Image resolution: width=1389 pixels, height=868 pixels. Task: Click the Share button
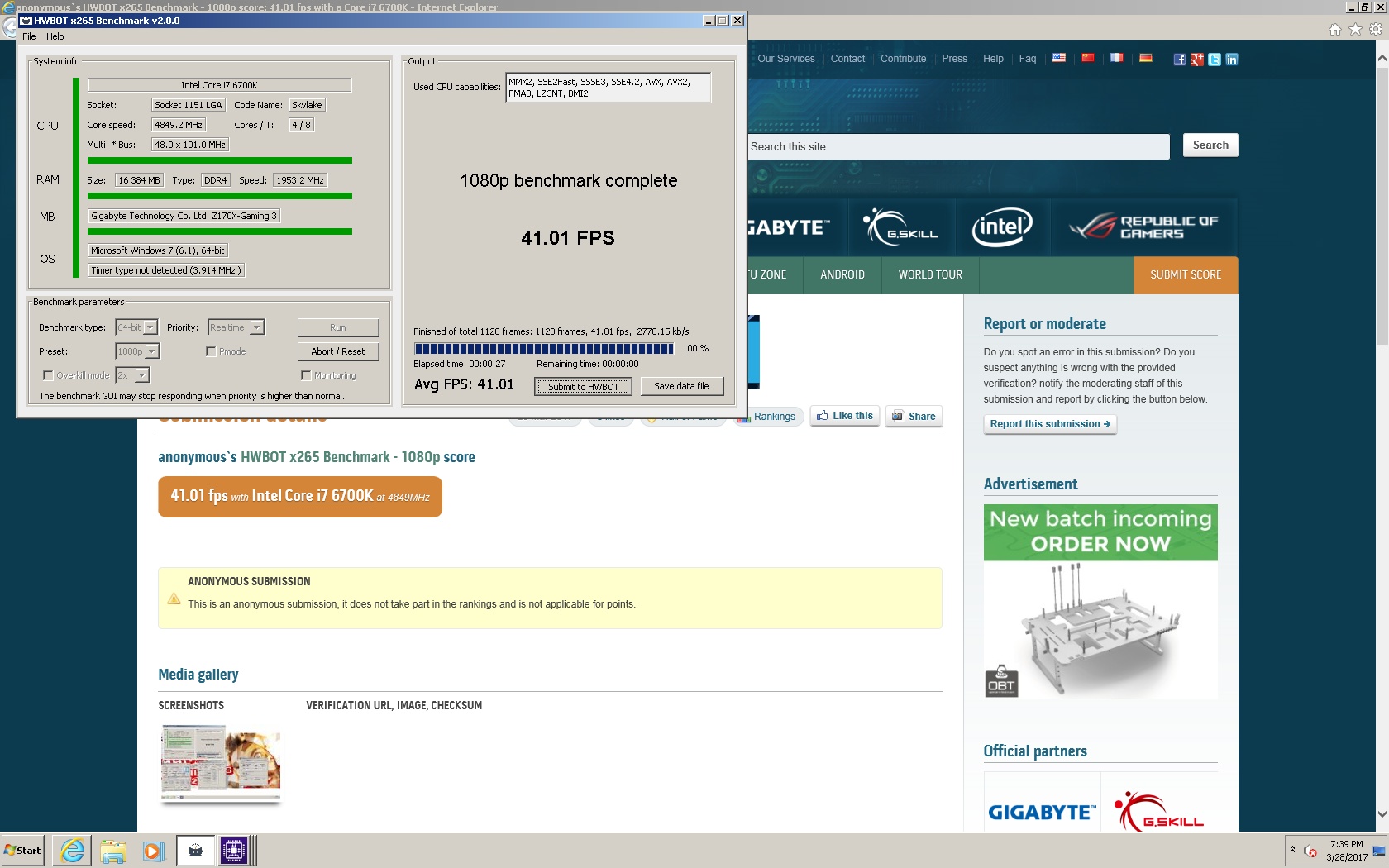click(914, 416)
